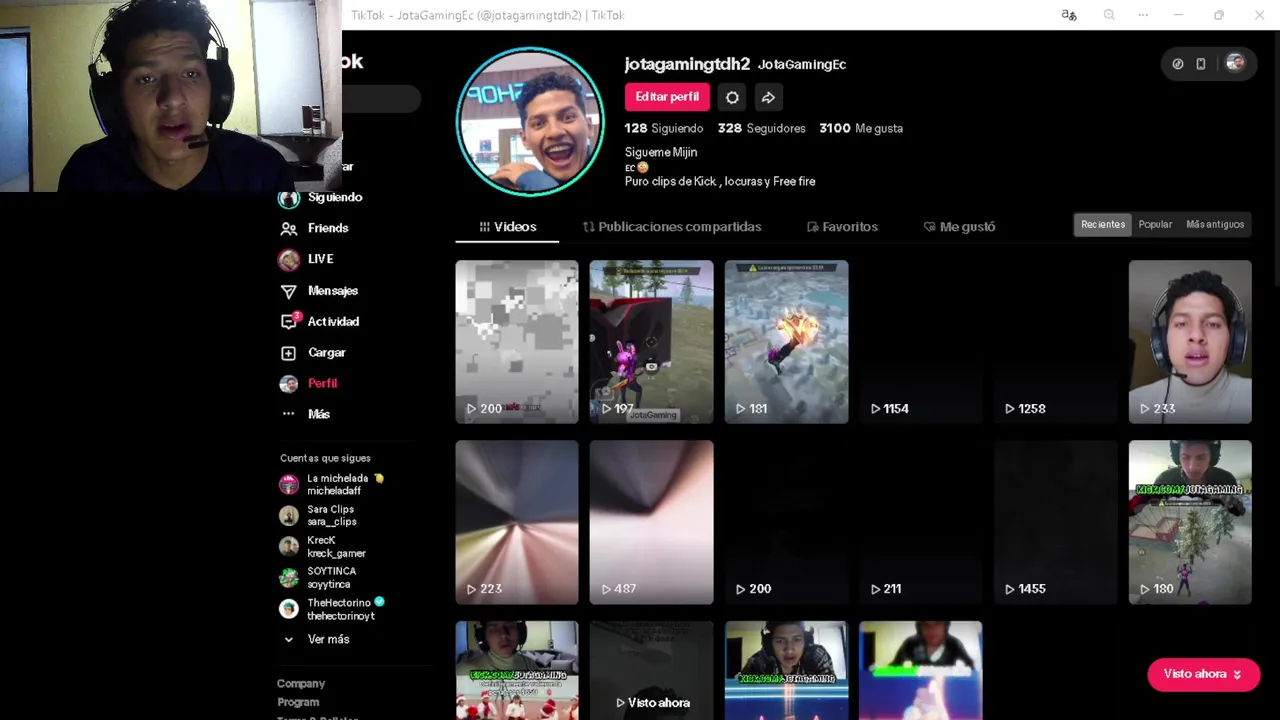
Task: Open video with 197 views
Action: pyautogui.click(x=651, y=342)
